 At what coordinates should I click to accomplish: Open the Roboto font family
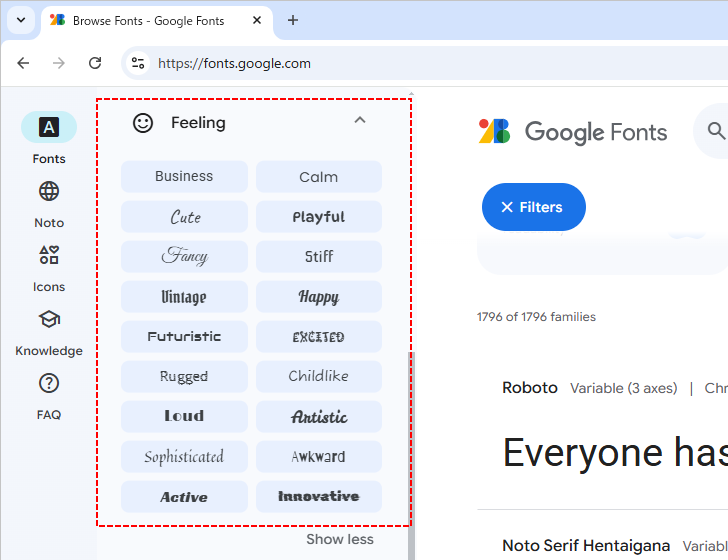530,388
